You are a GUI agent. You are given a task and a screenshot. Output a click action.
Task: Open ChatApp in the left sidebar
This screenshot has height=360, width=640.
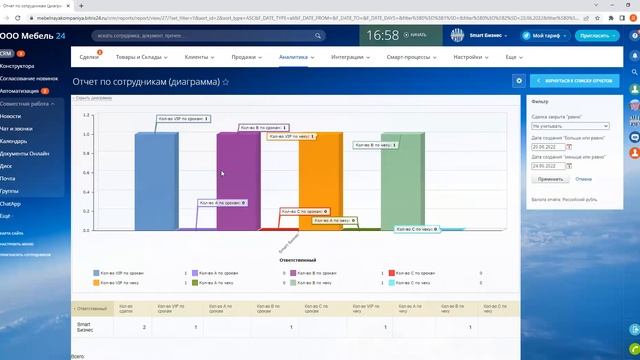point(10,204)
